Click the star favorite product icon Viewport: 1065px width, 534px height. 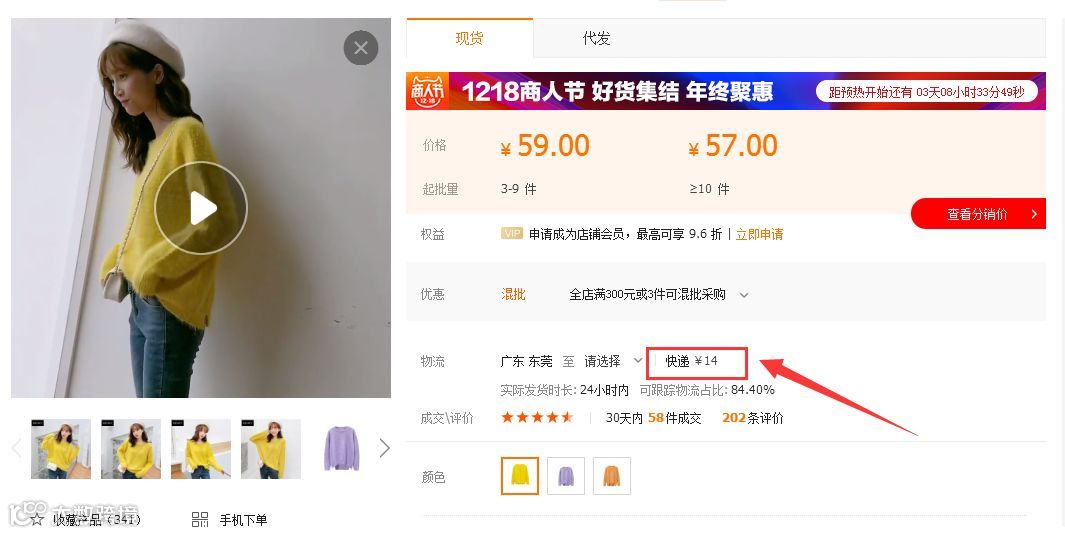point(37,520)
